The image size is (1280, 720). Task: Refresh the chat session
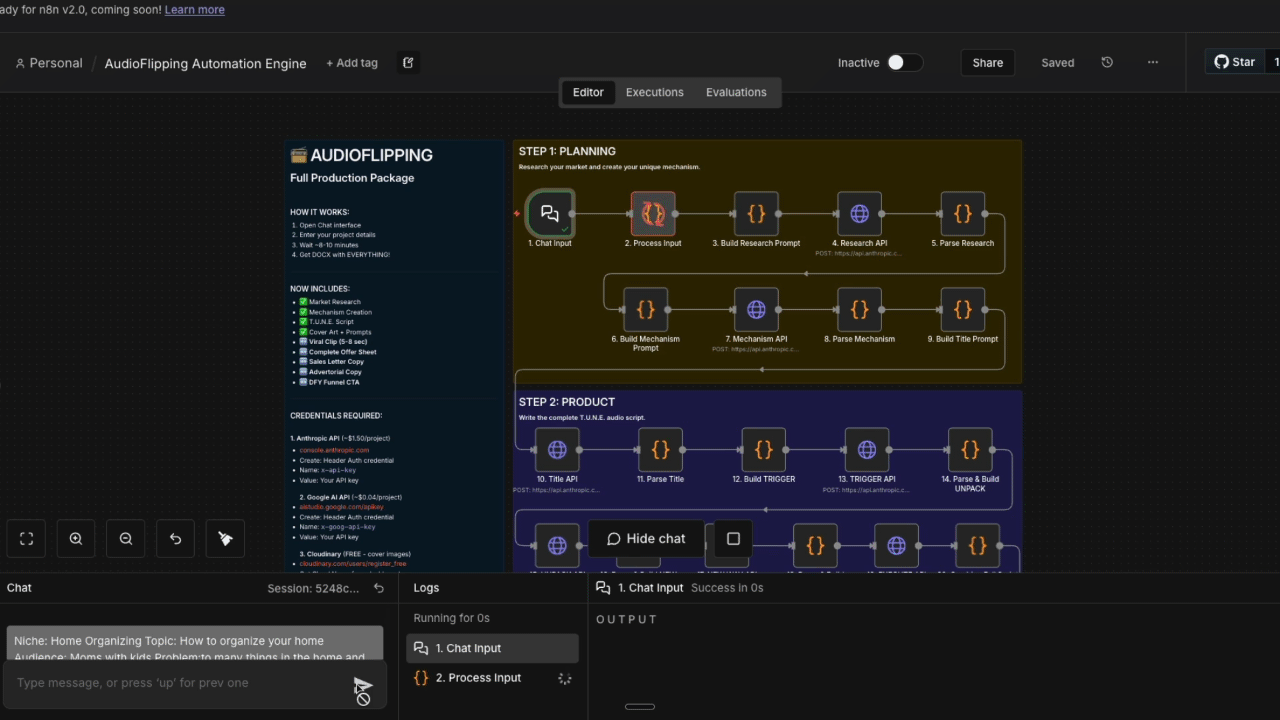click(379, 588)
